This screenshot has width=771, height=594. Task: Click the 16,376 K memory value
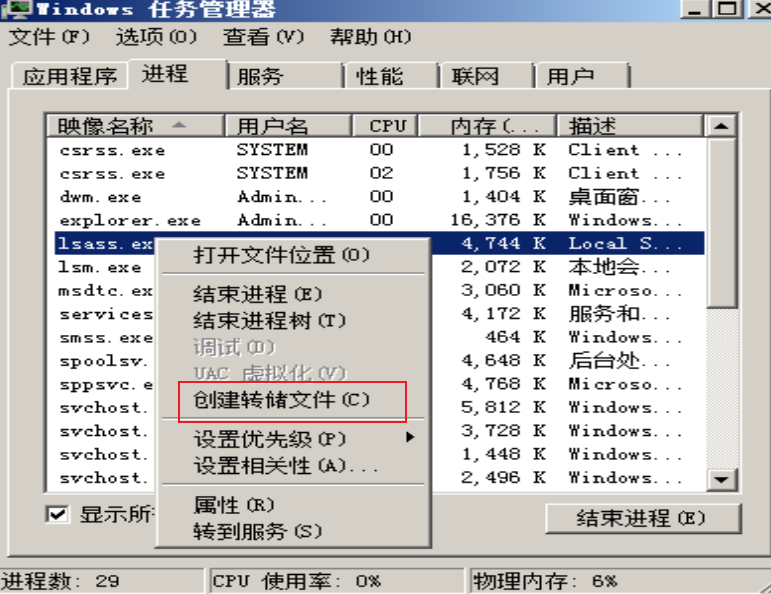(x=499, y=220)
